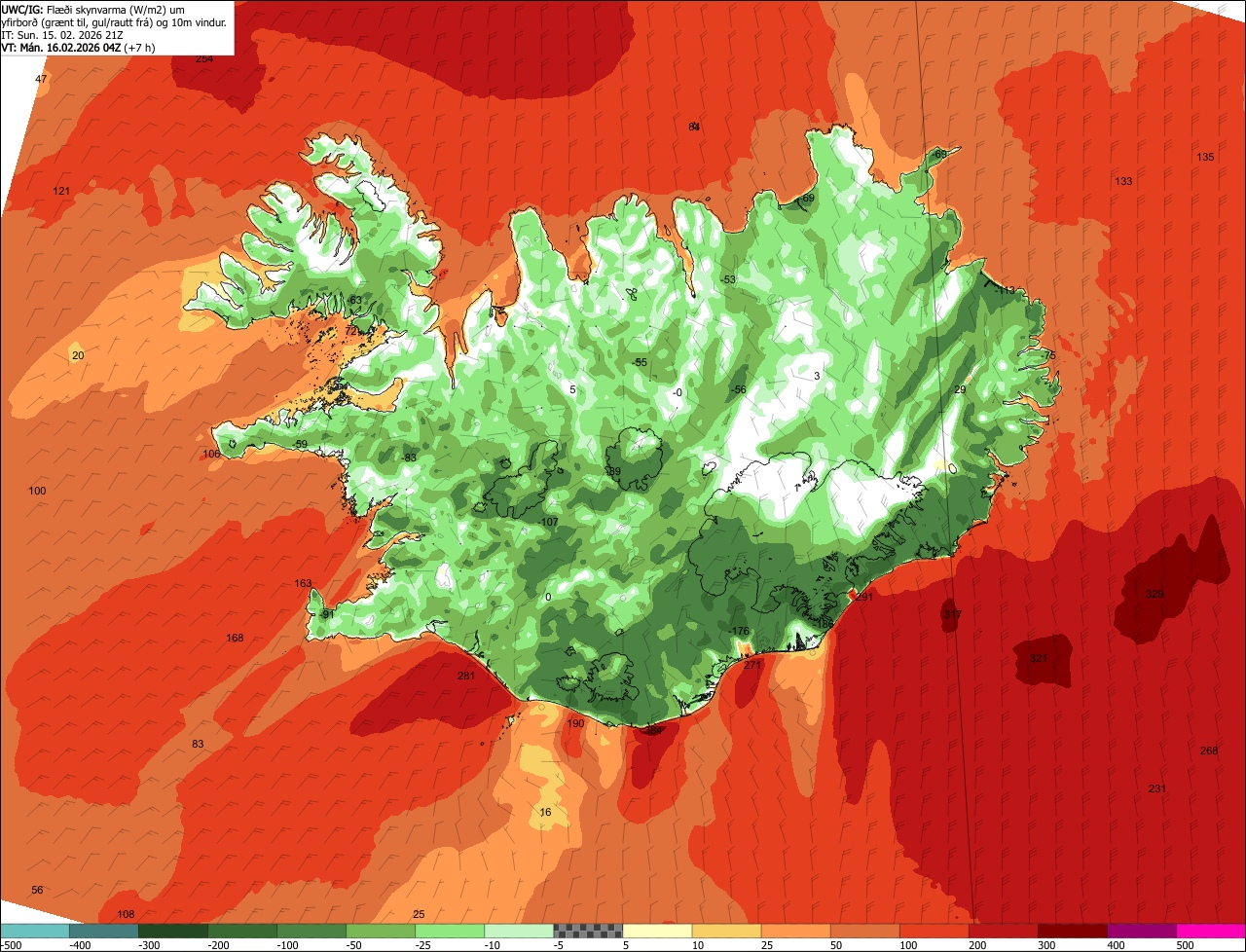Click the 500 legend label
This screenshot has height=952, width=1246.
point(1184,944)
